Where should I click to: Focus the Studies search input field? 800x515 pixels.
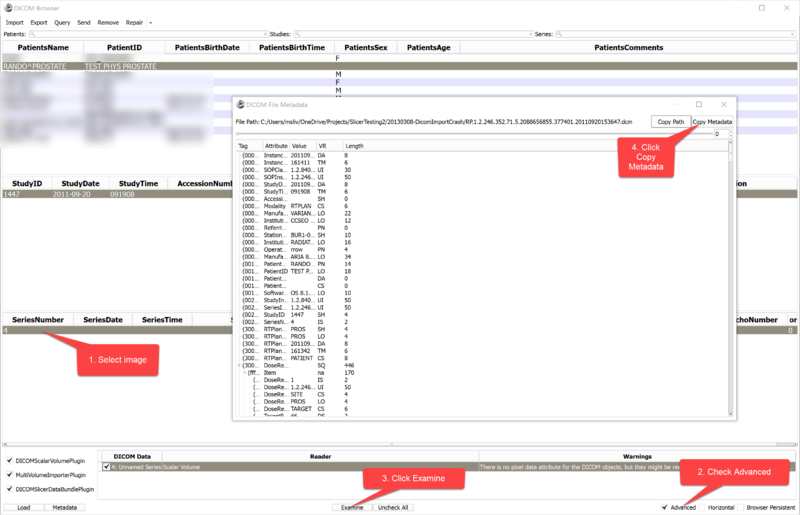(x=413, y=34)
